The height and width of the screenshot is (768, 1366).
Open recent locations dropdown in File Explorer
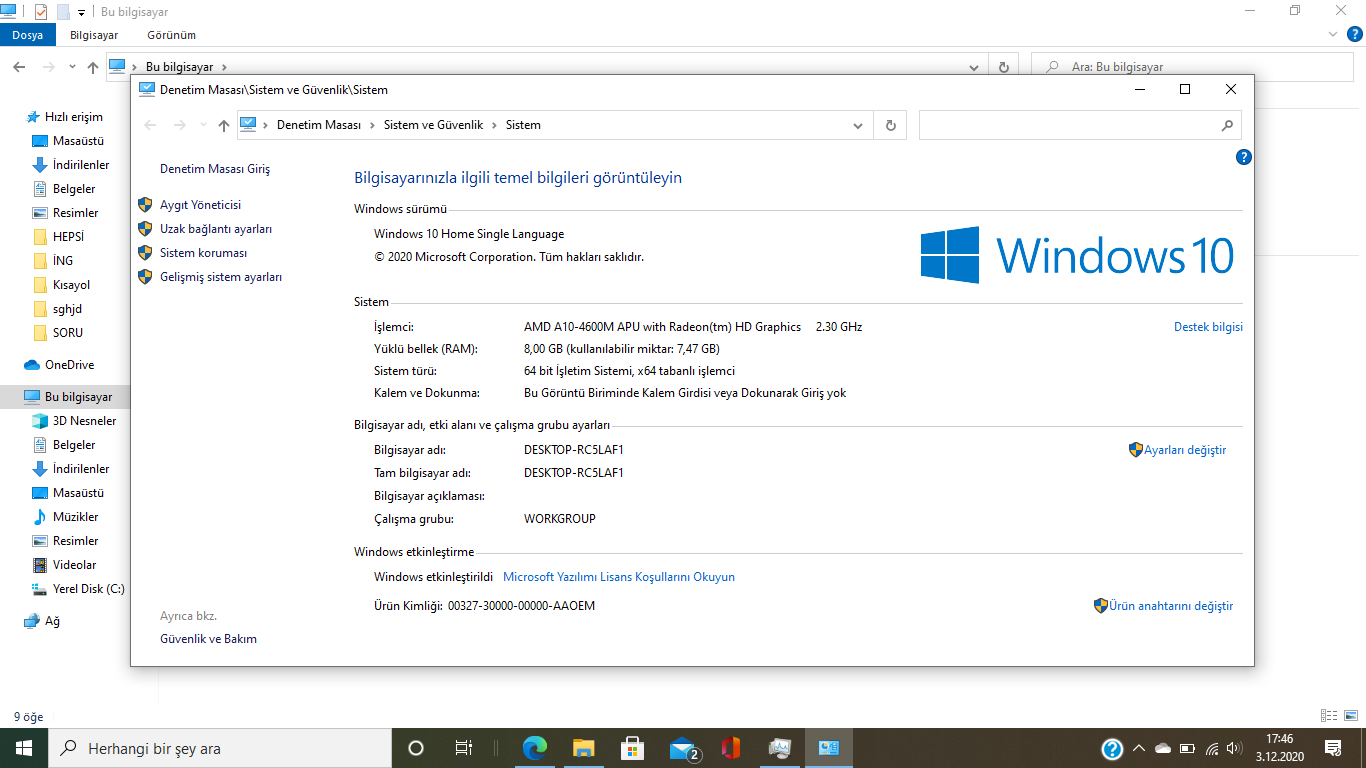(x=72, y=67)
